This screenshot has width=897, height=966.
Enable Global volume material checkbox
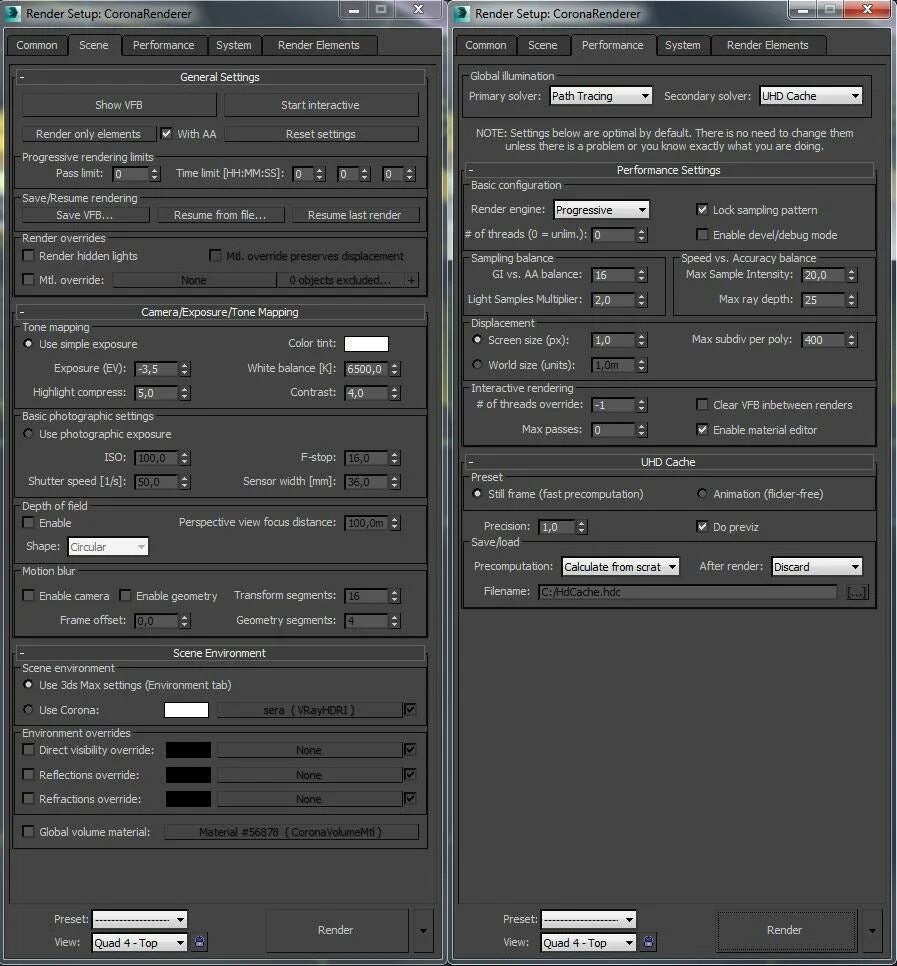click(x=28, y=832)
